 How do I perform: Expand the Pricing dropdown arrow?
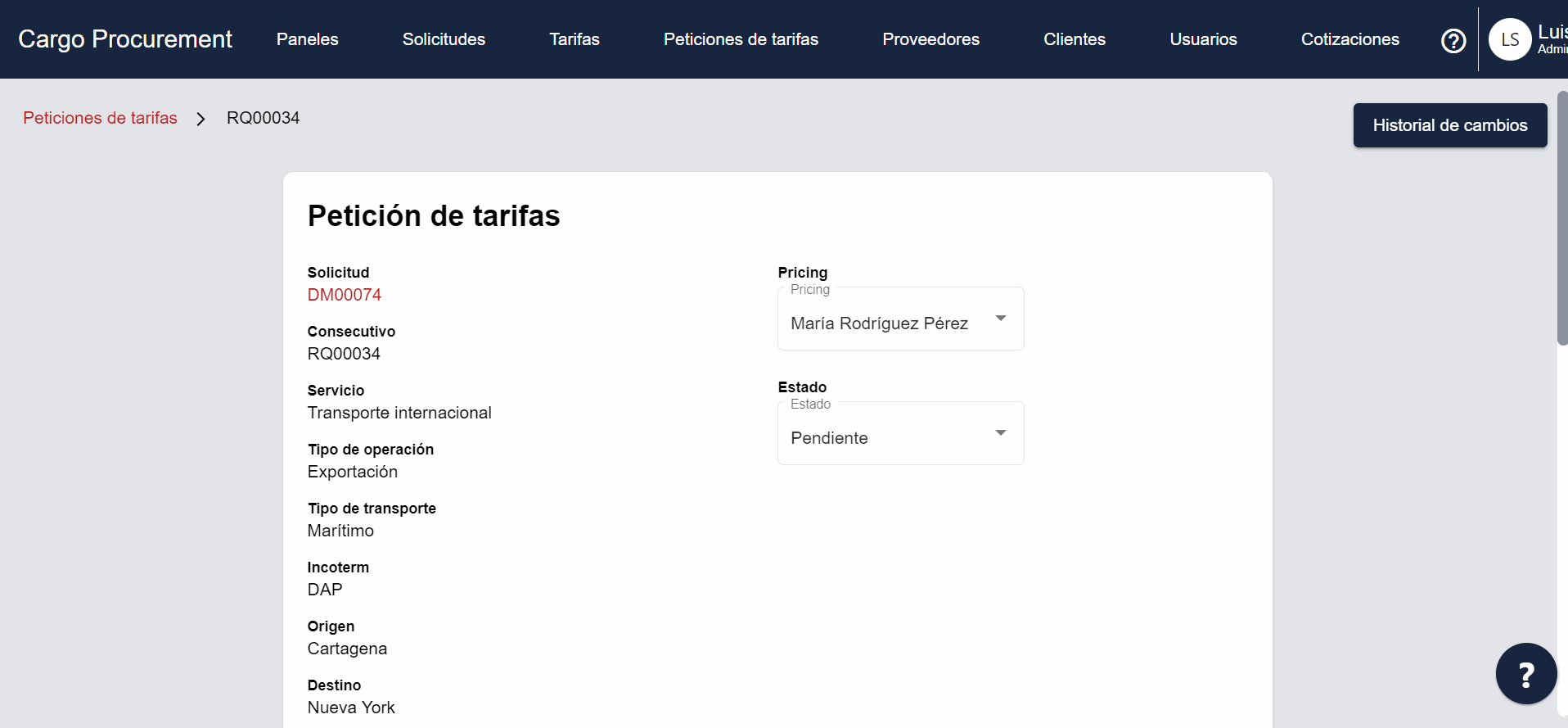[1000, 319]
